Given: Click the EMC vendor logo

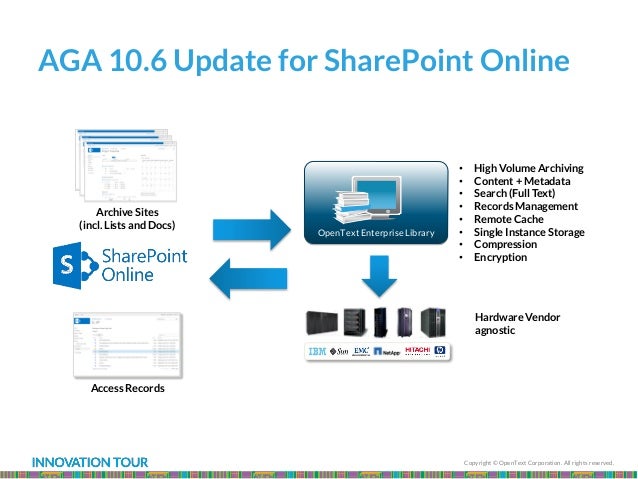Looking at the screenshot, I should click(x=361, y=351).
